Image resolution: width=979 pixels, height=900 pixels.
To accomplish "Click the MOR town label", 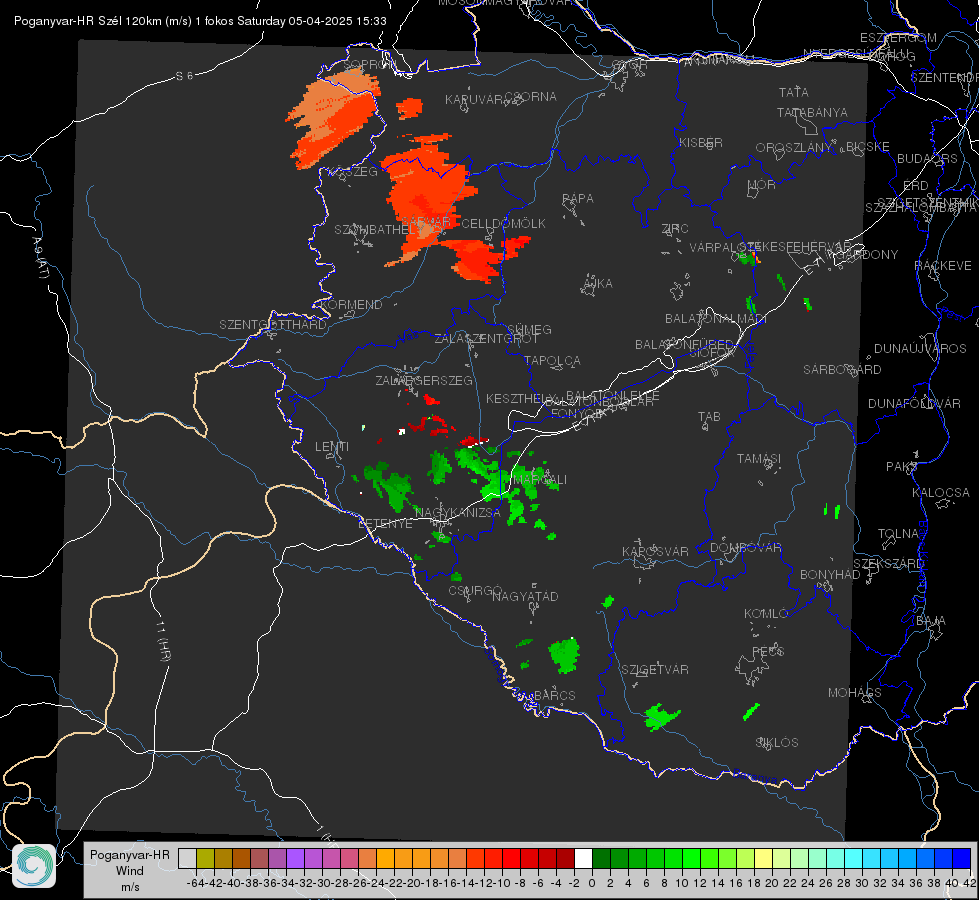I will click(x=762, y=184).
